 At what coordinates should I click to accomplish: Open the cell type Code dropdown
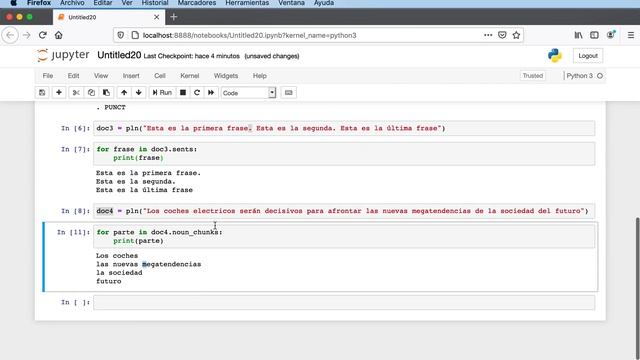pyautogui.click(x=249, y=93)
